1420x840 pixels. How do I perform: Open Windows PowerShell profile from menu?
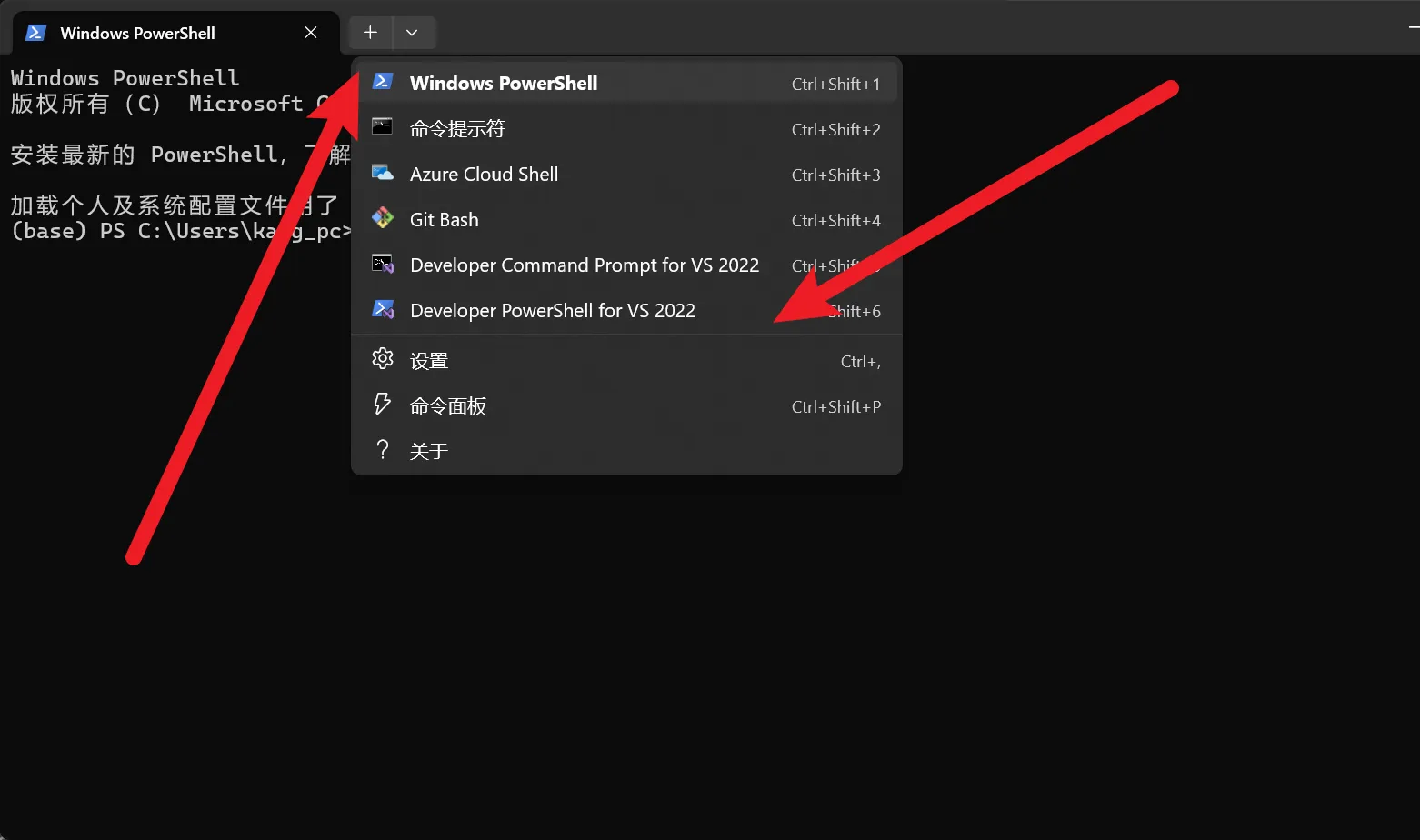626,83
